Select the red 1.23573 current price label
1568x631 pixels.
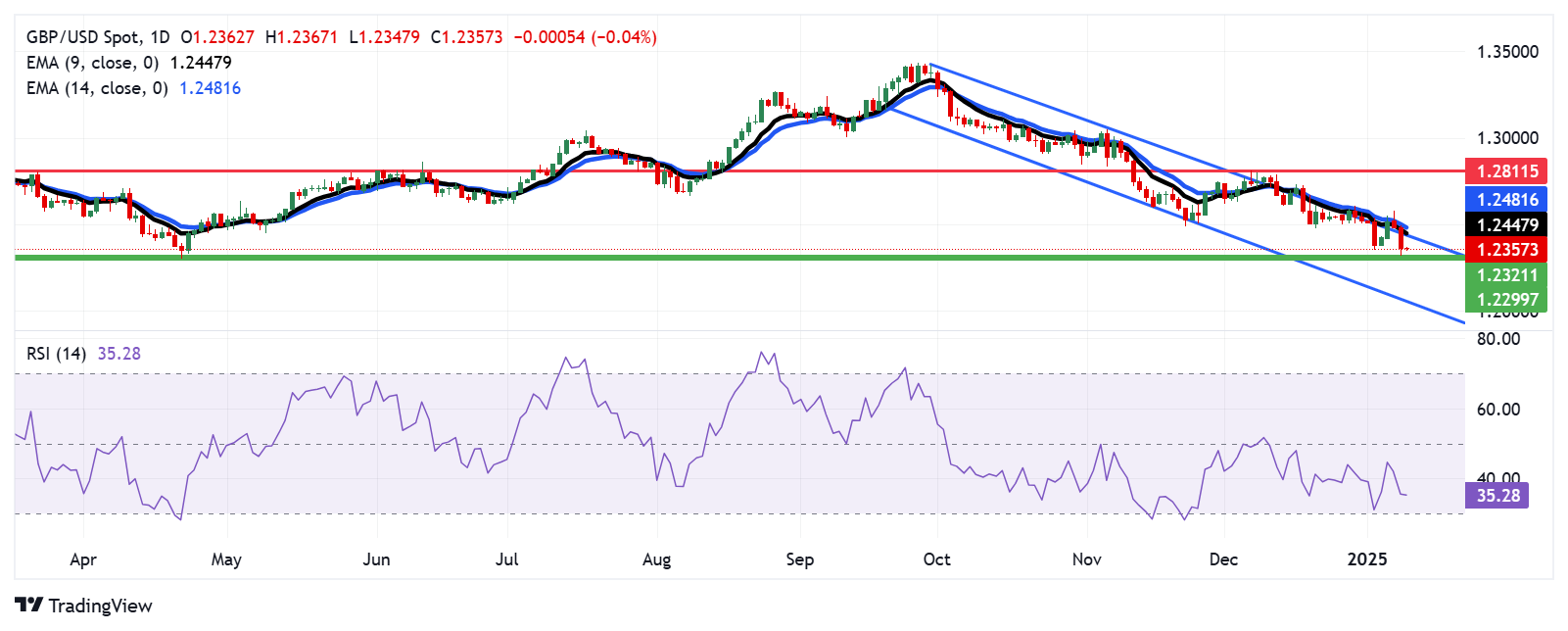pyautogui.click(x=1506, y=250)
